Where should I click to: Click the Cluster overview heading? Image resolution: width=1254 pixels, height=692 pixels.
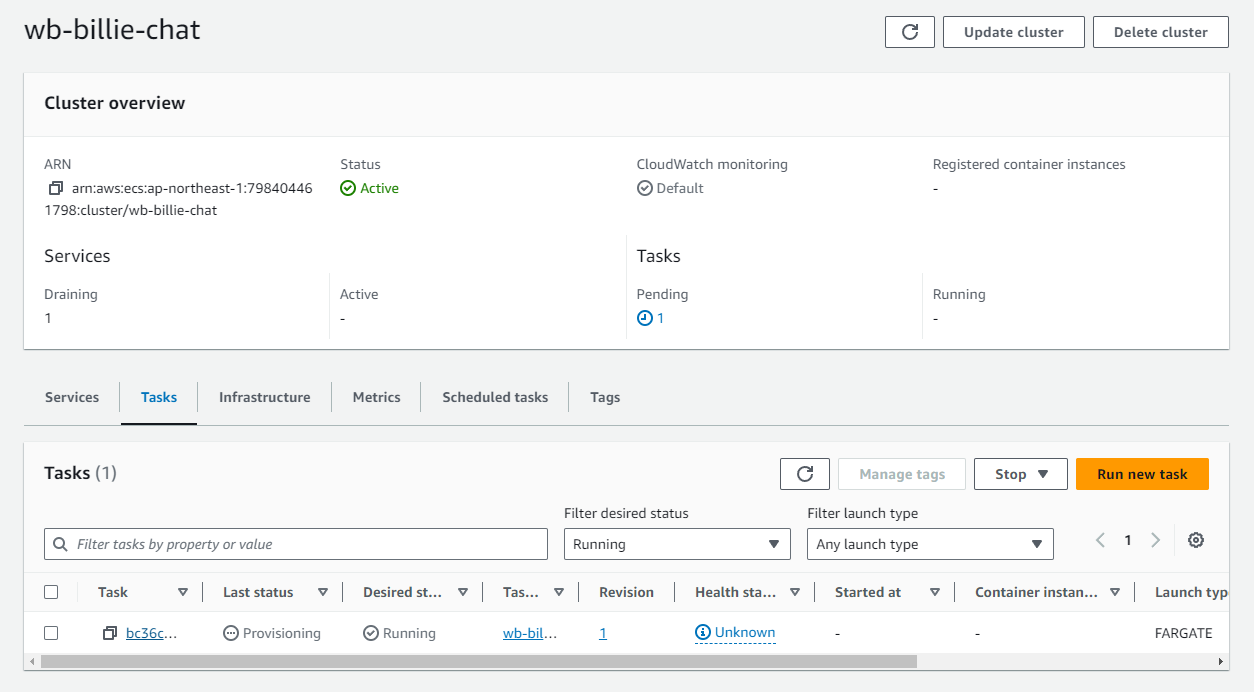pos(115,103)
